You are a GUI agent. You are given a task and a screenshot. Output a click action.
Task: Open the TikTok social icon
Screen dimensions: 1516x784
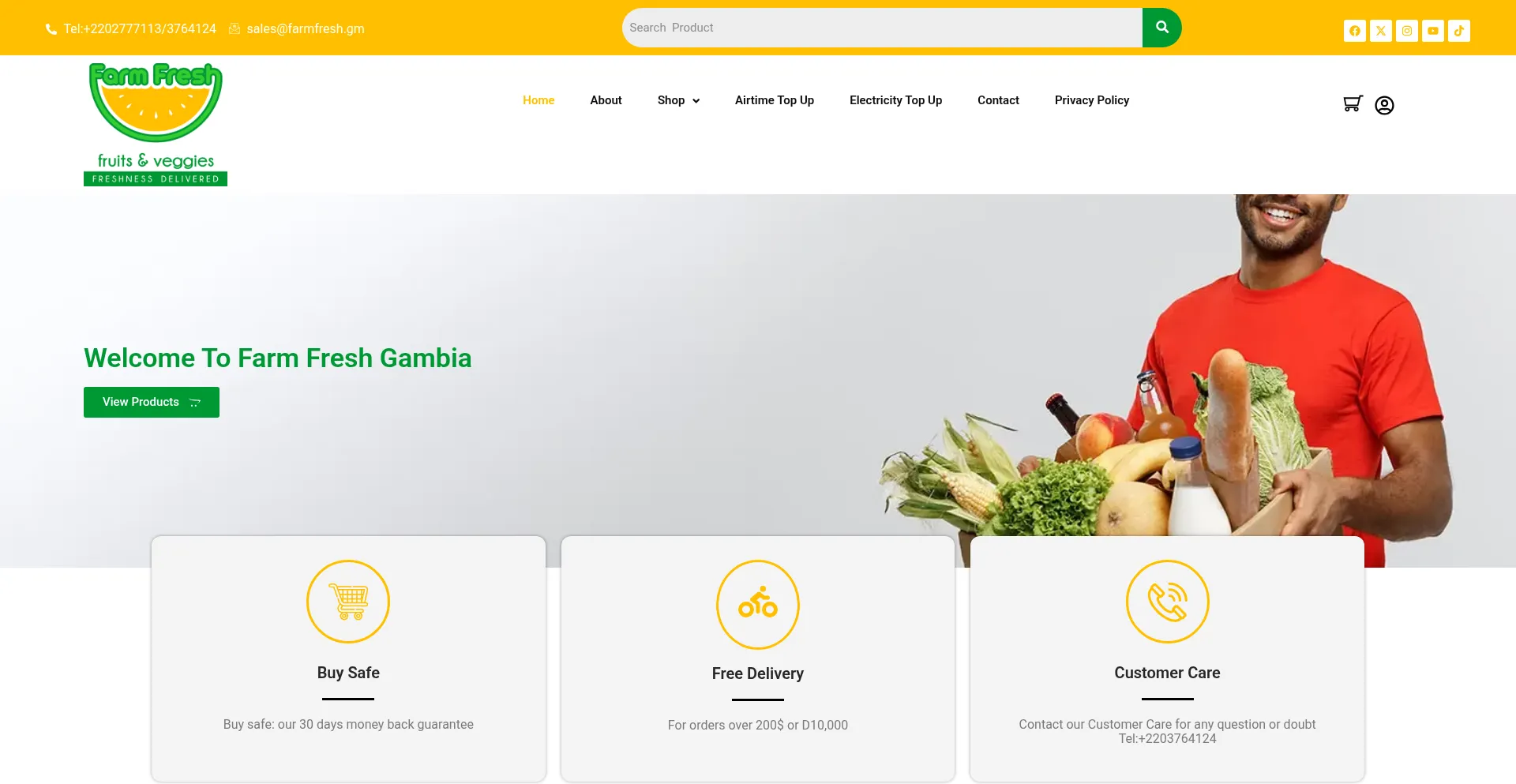click(x=1459, y=31)
